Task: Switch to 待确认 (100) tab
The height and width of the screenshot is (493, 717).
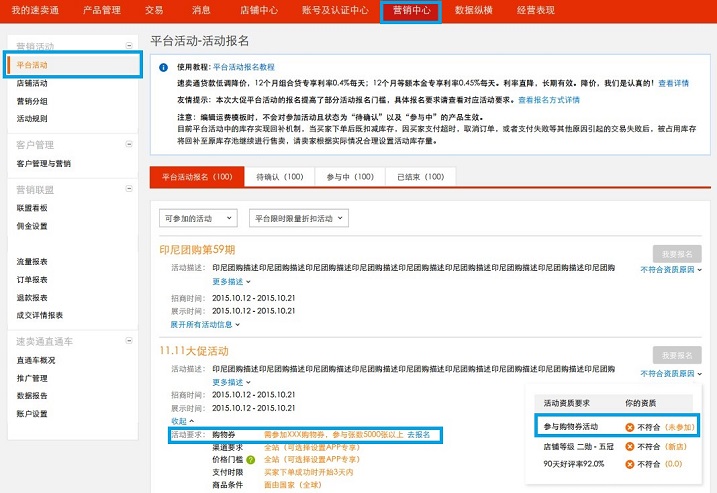Action: coord(280,177)
